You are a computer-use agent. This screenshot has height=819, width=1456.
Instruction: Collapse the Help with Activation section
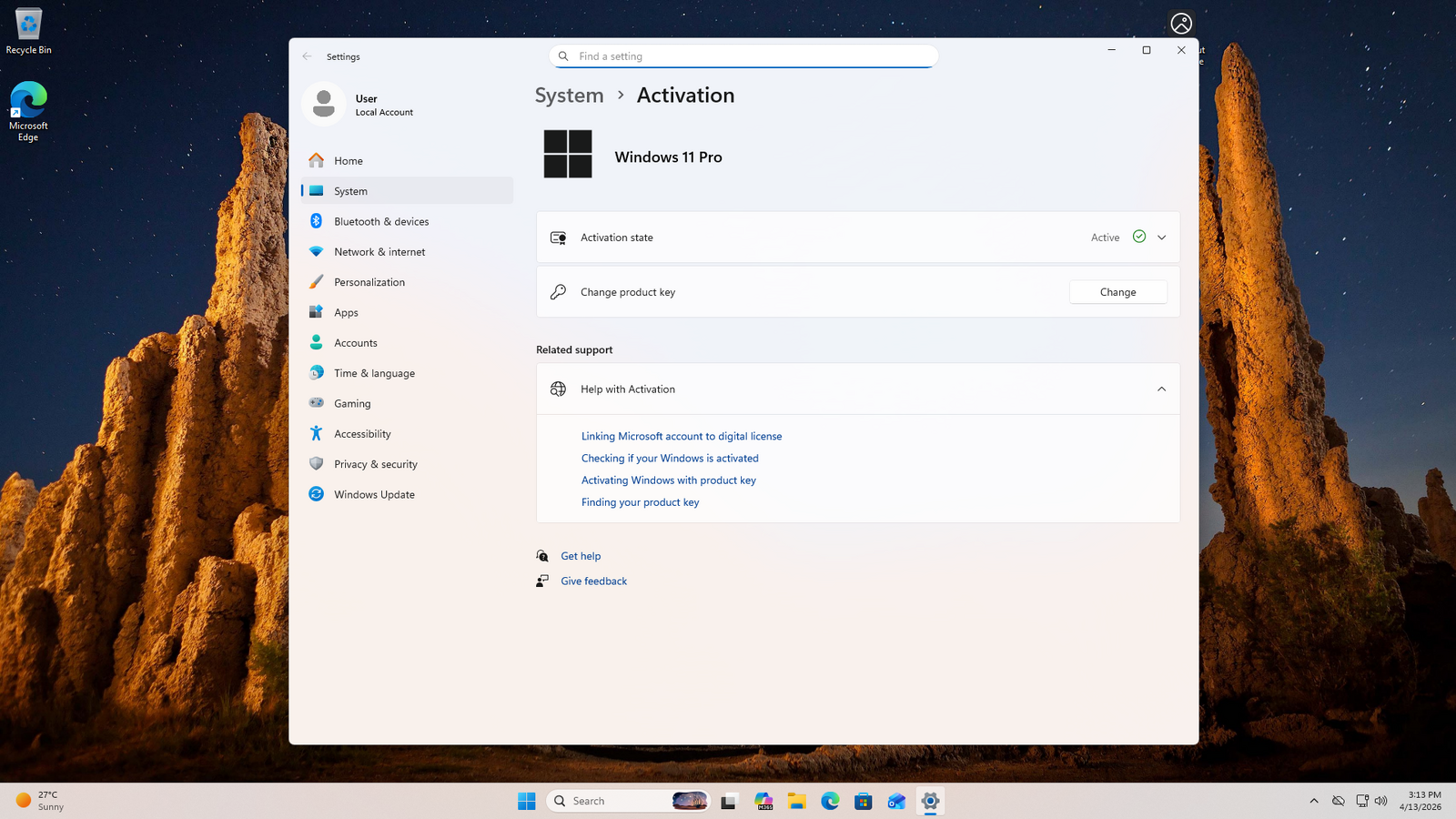tap(1161, 389)
